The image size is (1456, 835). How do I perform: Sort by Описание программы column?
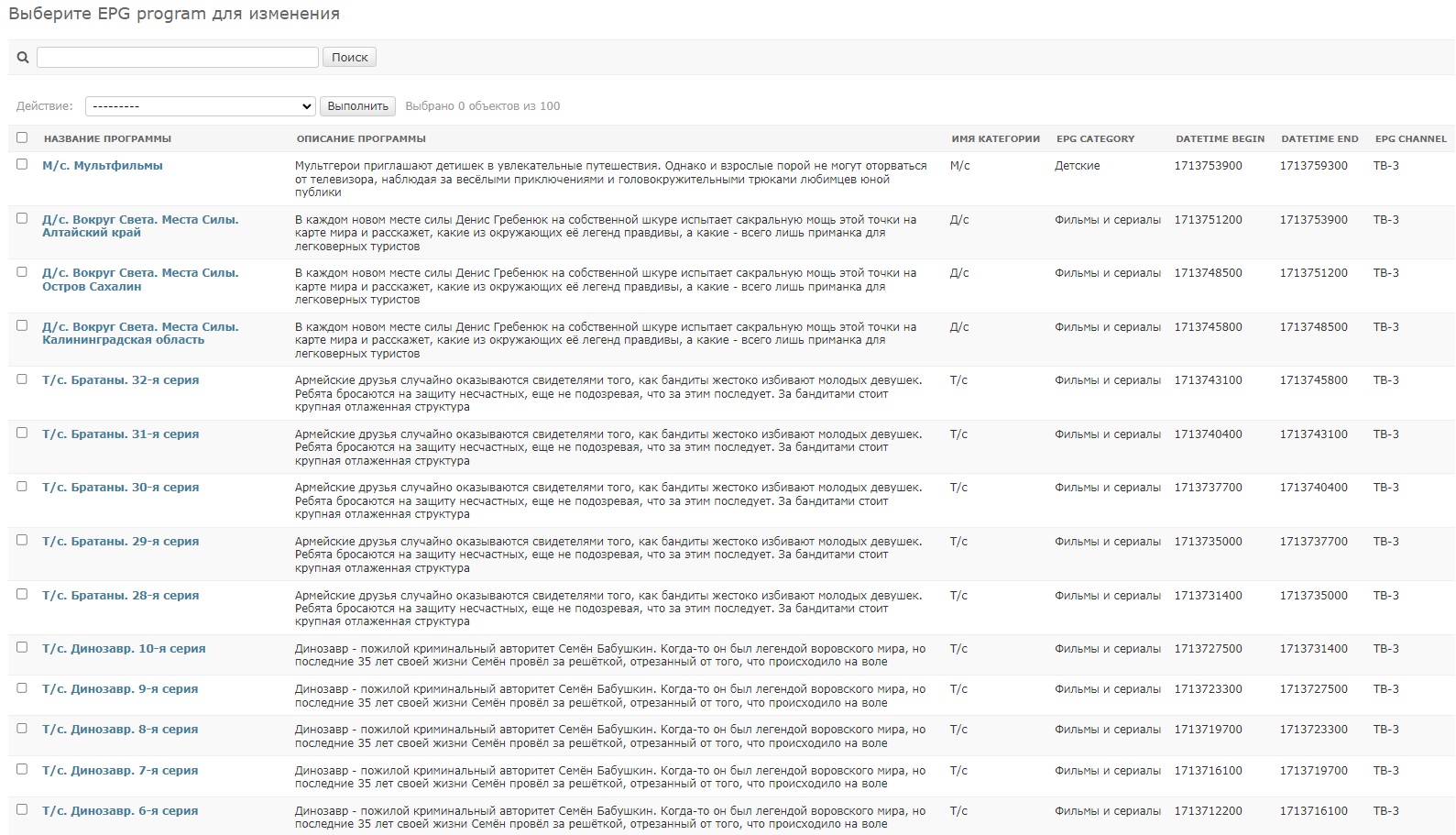[361, 139]
